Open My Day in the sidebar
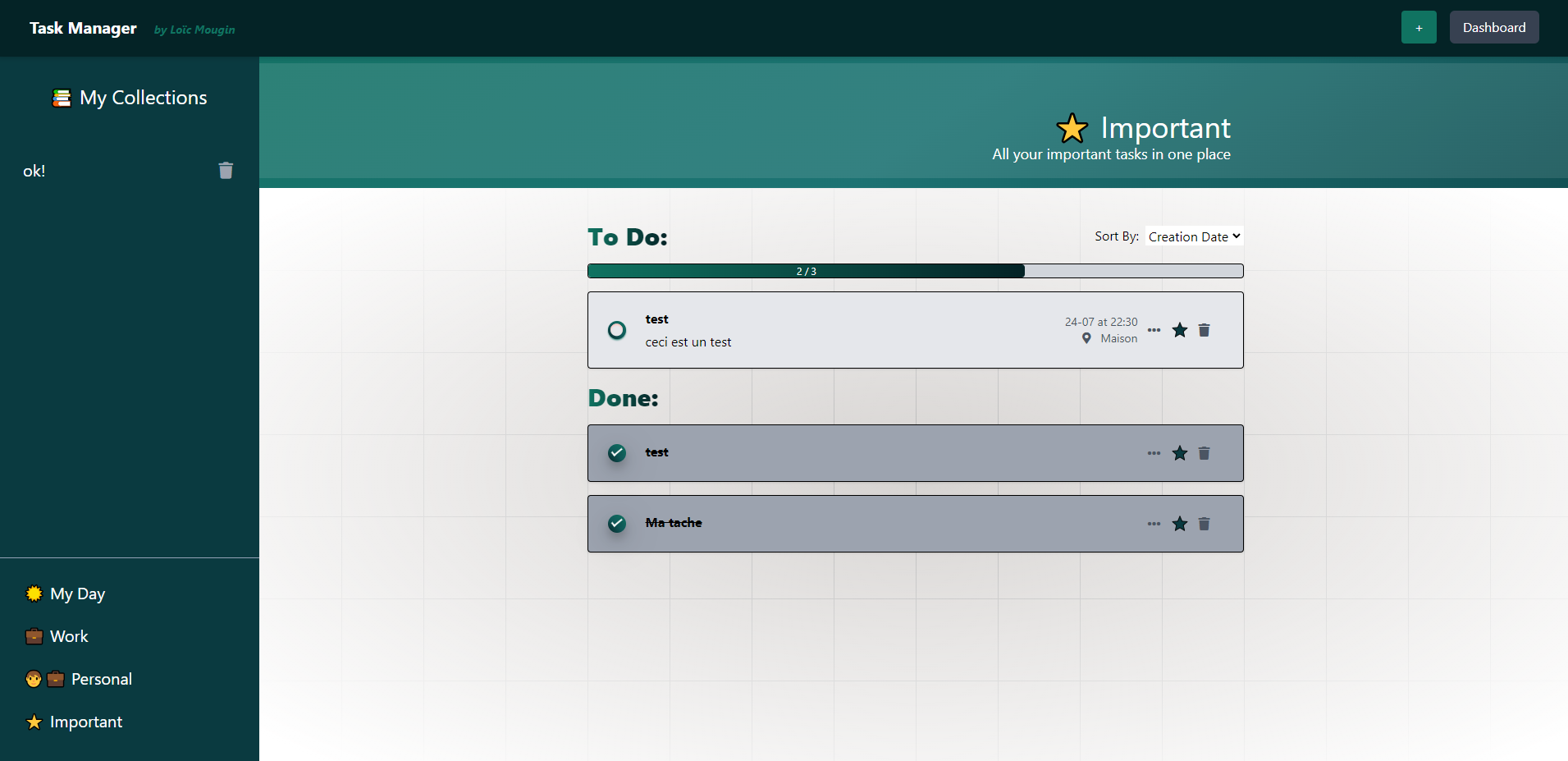1568x761 pixels. pos(77,594)
